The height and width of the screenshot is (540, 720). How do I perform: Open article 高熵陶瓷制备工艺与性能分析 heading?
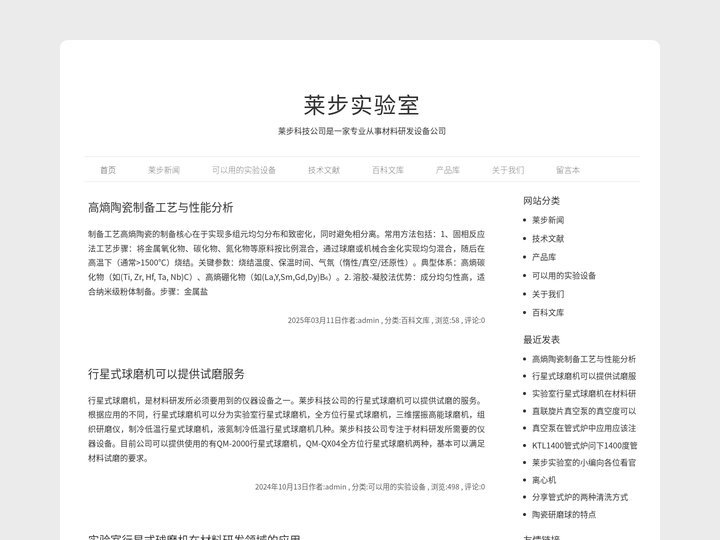pos(161,208)
